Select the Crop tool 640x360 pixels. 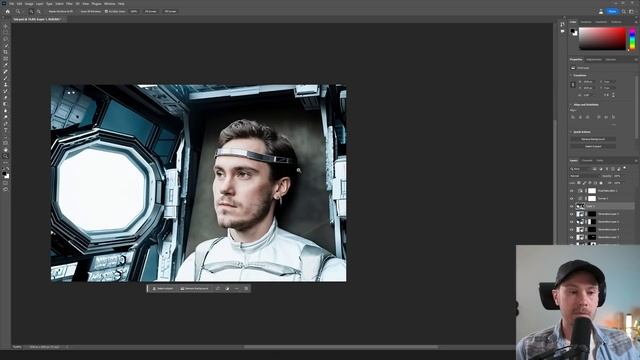[6, 52]
